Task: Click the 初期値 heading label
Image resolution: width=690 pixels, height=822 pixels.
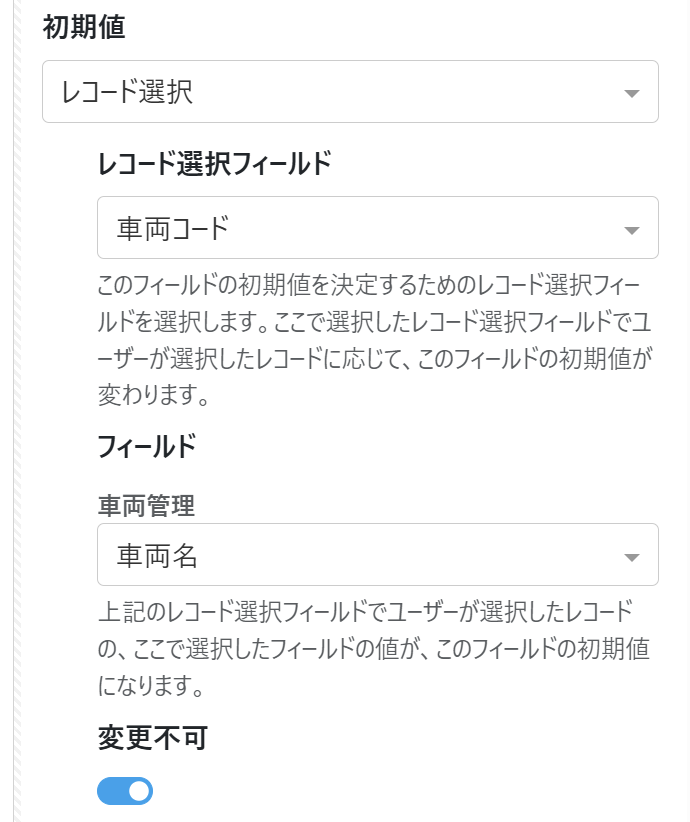Action: point(84,28)
